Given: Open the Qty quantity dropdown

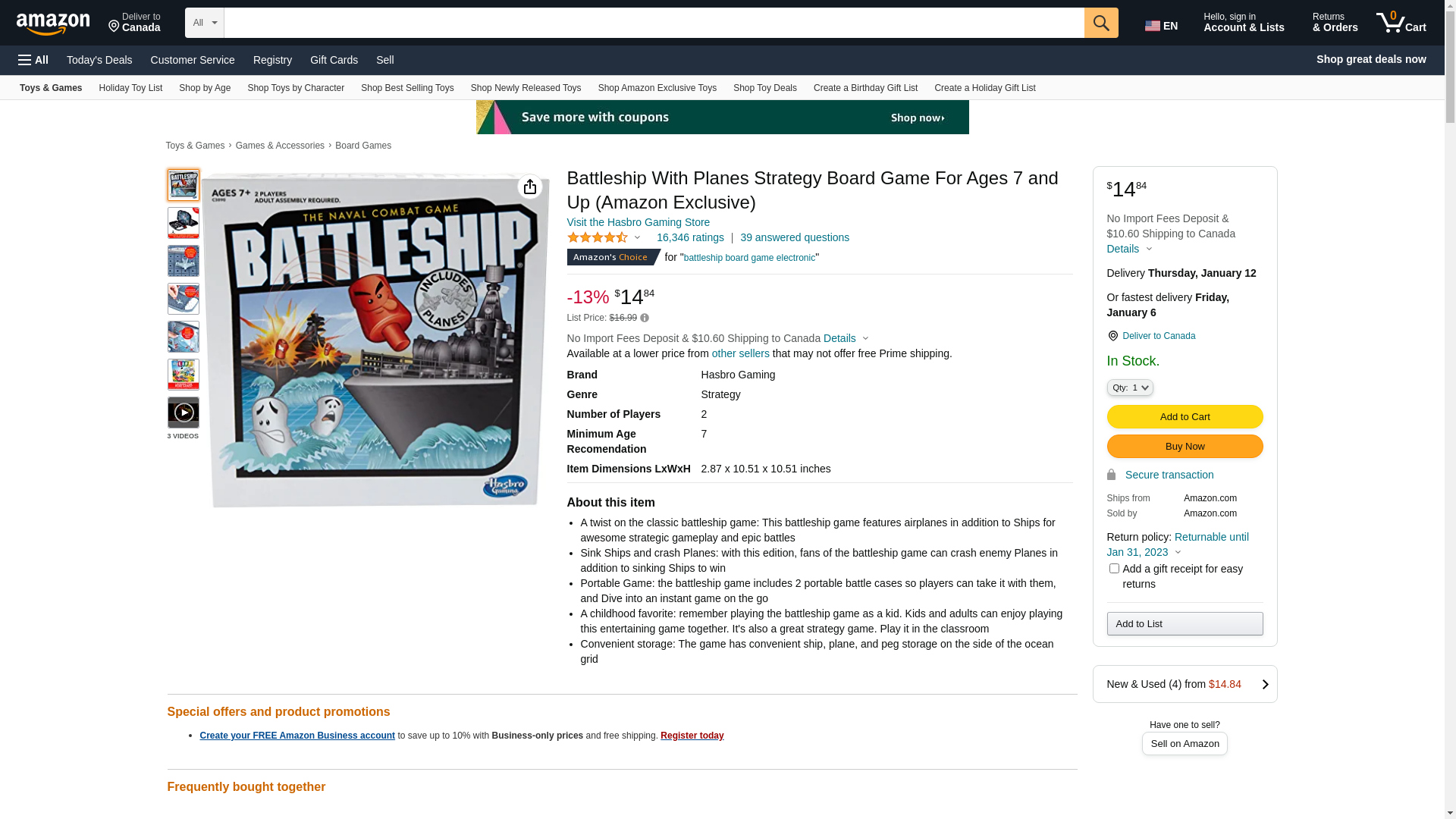Looking at the screenshot, I should pyautogui.click(x=1130, y=388).
